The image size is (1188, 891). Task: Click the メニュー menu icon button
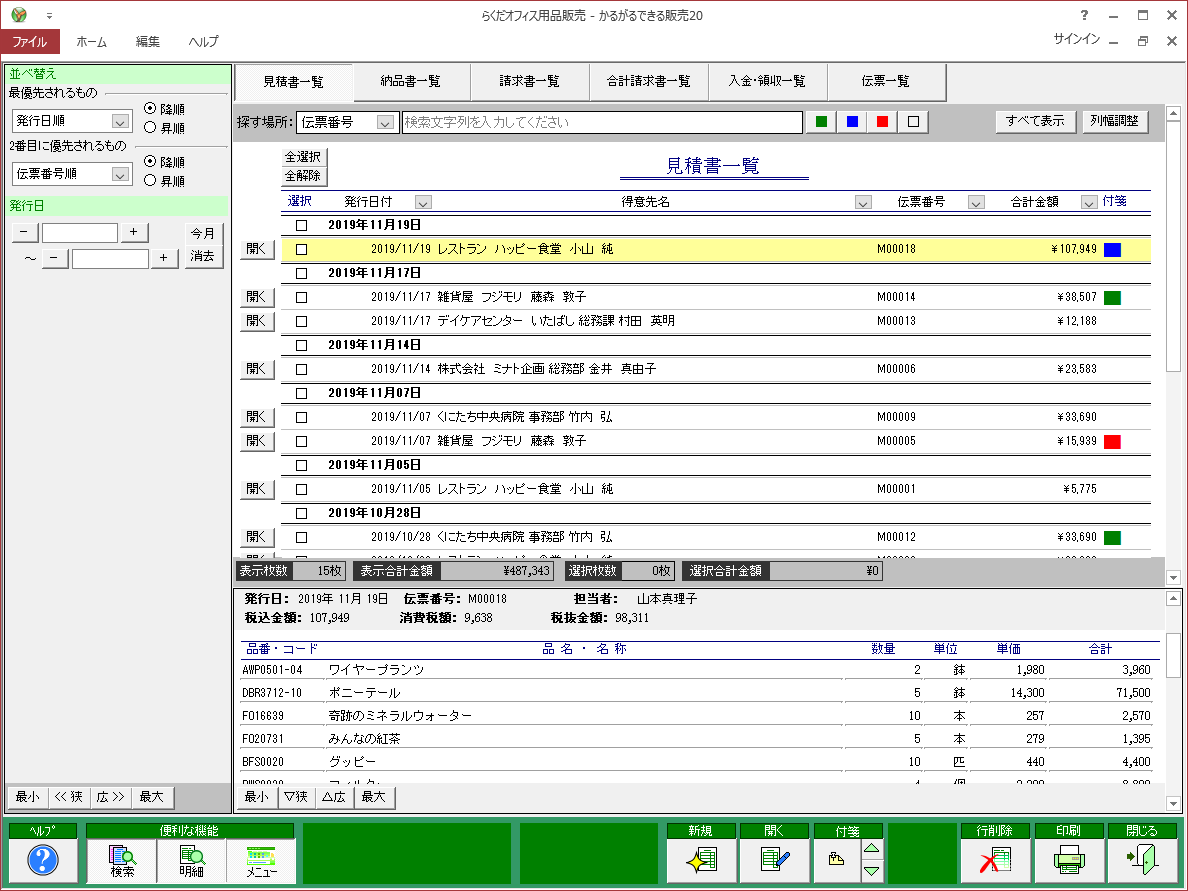(261, 860)
